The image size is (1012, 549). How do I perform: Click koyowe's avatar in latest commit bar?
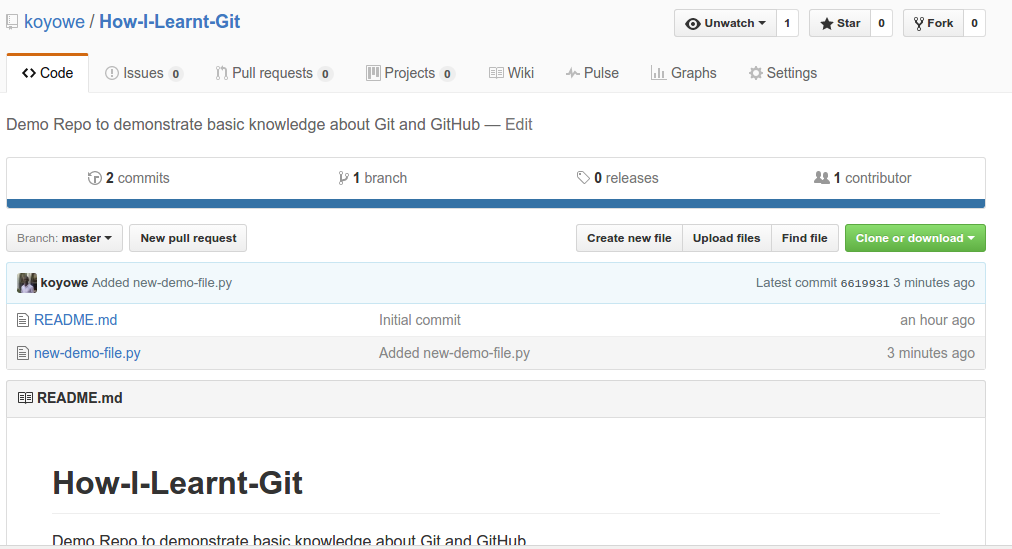(x=27, y=283)
